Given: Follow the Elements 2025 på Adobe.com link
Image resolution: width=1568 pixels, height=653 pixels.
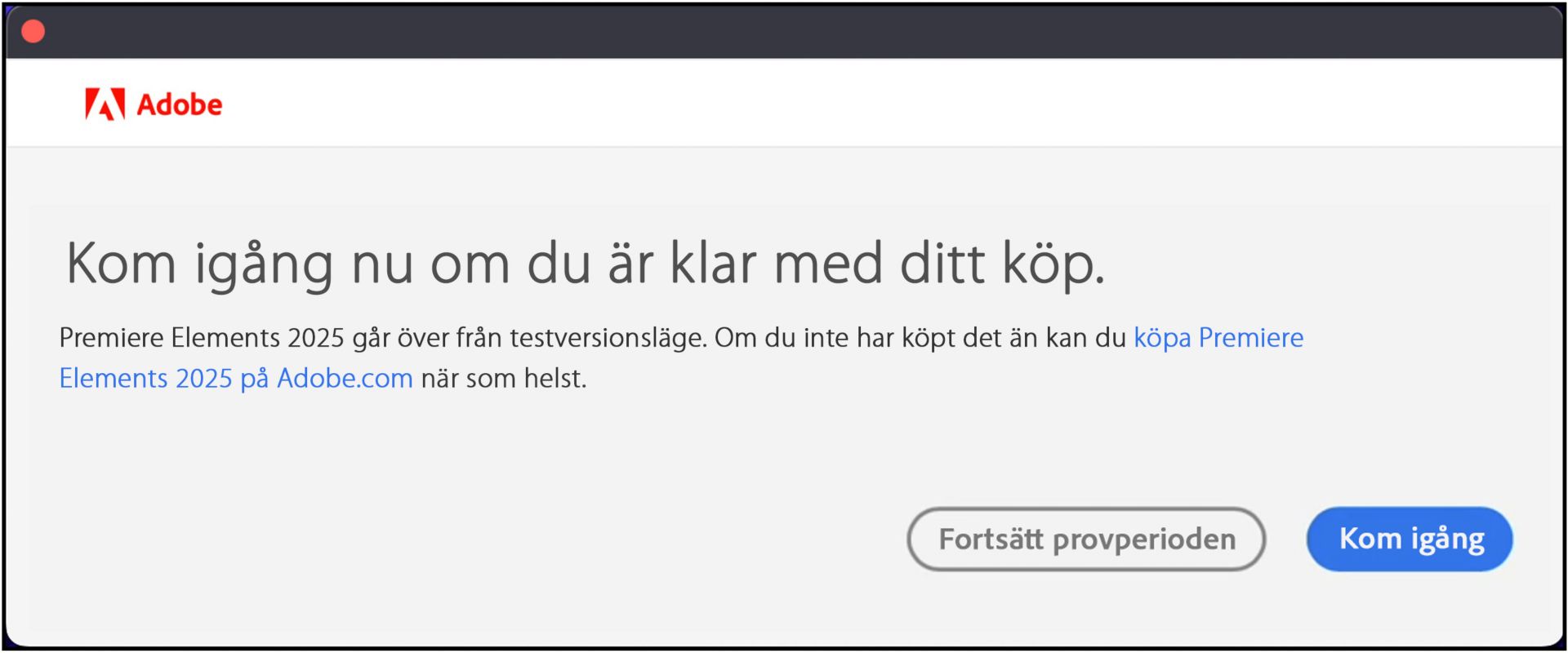Looking at the screenshot, I should pos(236,379).
